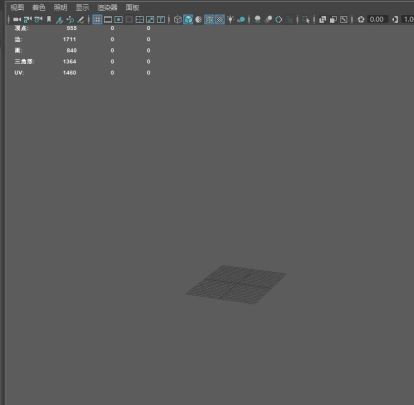Click the Isolate Select icon
Viewport: 414px width, 405px height.
pyautogui.click(x=306, y=20)
